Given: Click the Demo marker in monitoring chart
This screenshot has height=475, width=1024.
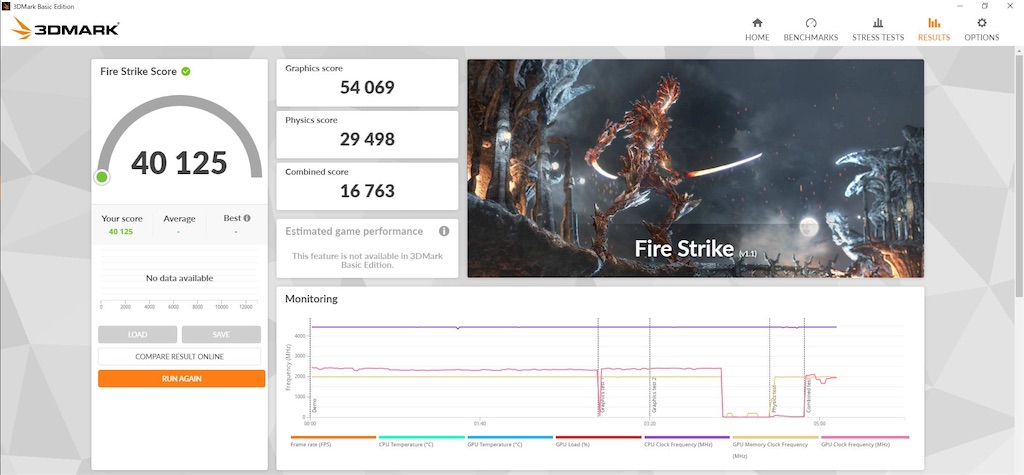Looking at the screenshot, I should click(x=315, y=404).
